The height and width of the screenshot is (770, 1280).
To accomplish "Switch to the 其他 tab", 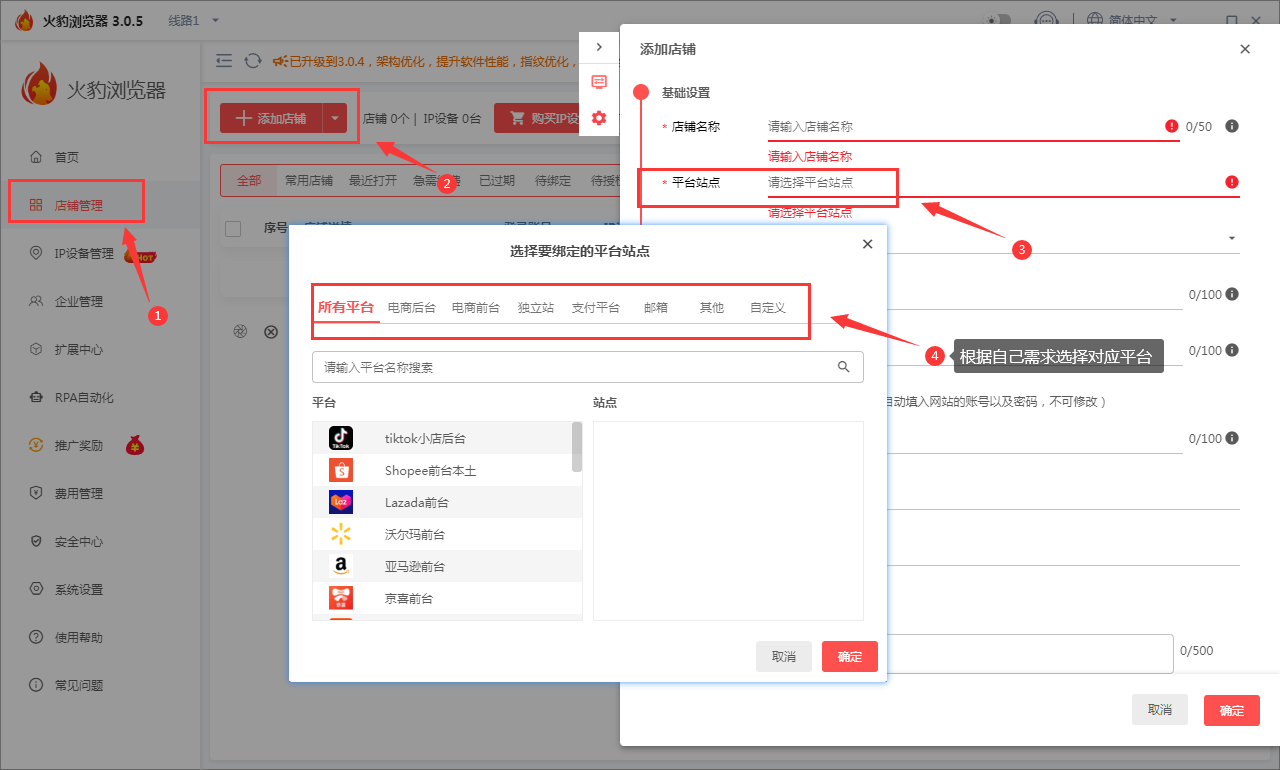I will [712, 308].
